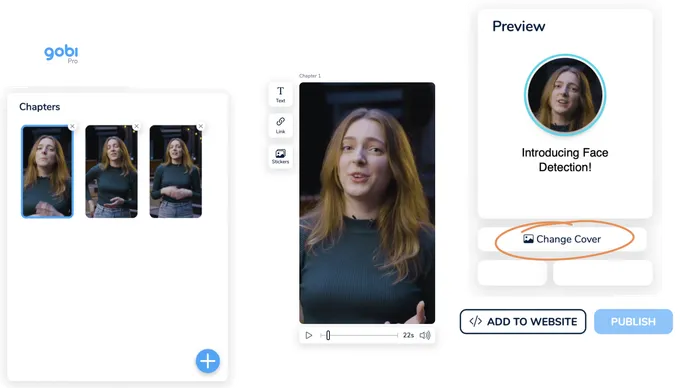
Task: Click the 22s duration label
Action: pyautogui.click(x=408, y=335)
